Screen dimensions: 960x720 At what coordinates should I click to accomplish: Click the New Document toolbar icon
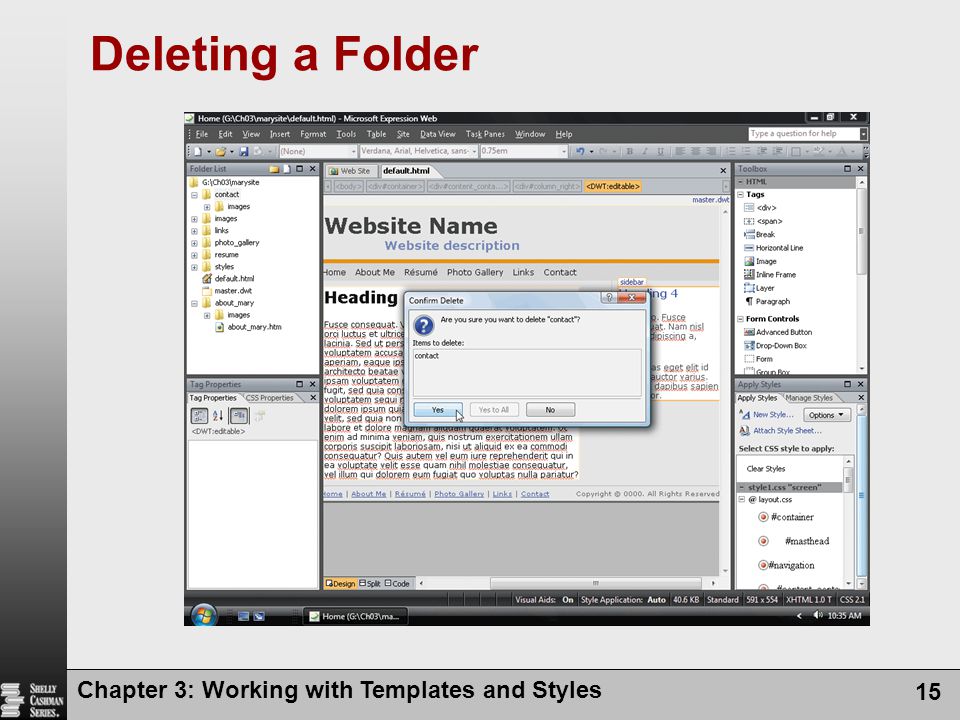pos(198,151)
